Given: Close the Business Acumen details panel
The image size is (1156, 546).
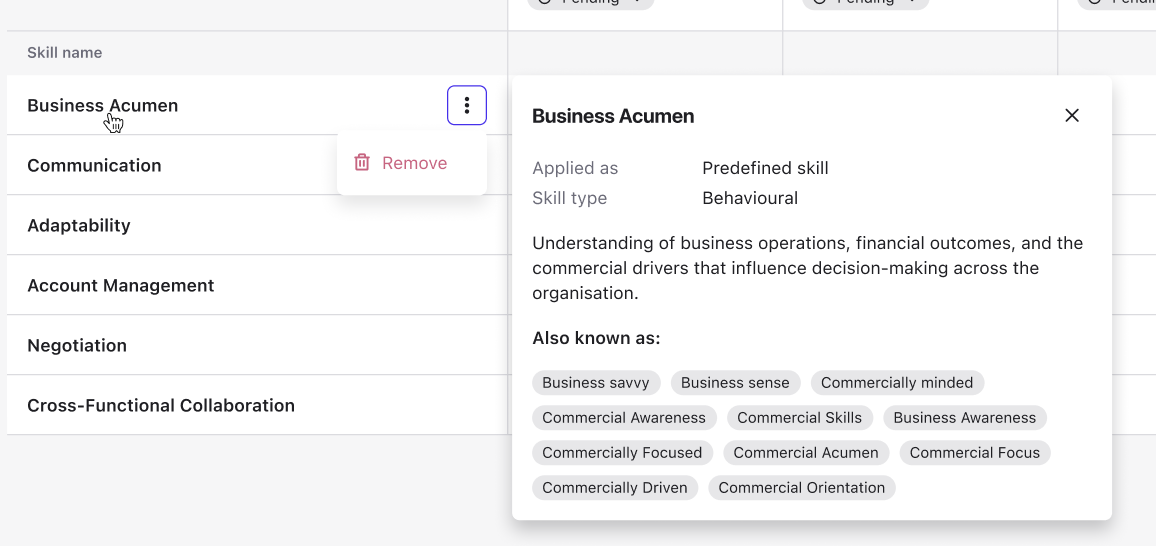Looking at the screenshot, I should (x=1072, y=115).
